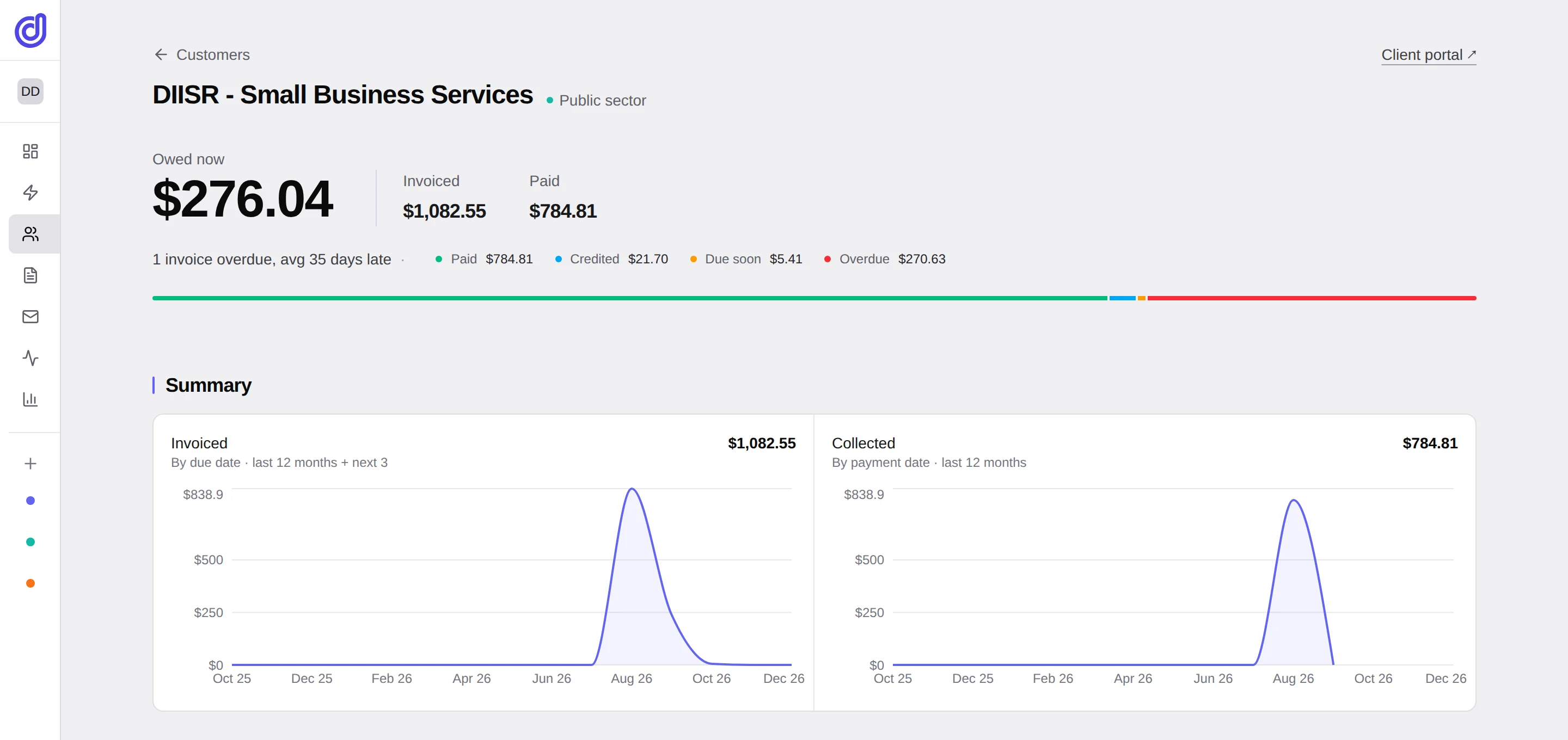Click the '1 invoice overdue' status text
The image size is (1568, 740).
pyautogui.click(x=272, y=259)
